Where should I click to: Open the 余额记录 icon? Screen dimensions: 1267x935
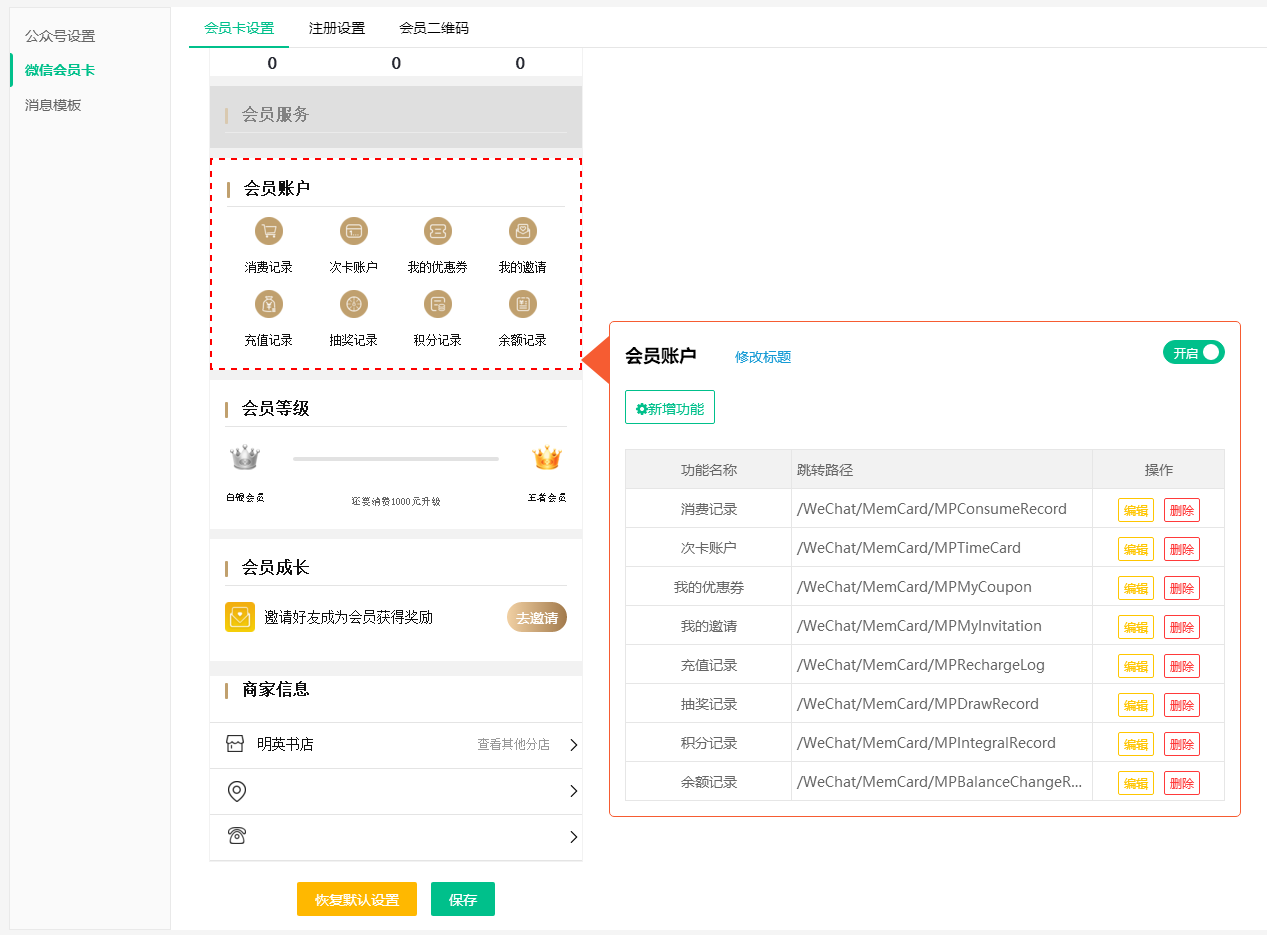click(x=522, y=304)
